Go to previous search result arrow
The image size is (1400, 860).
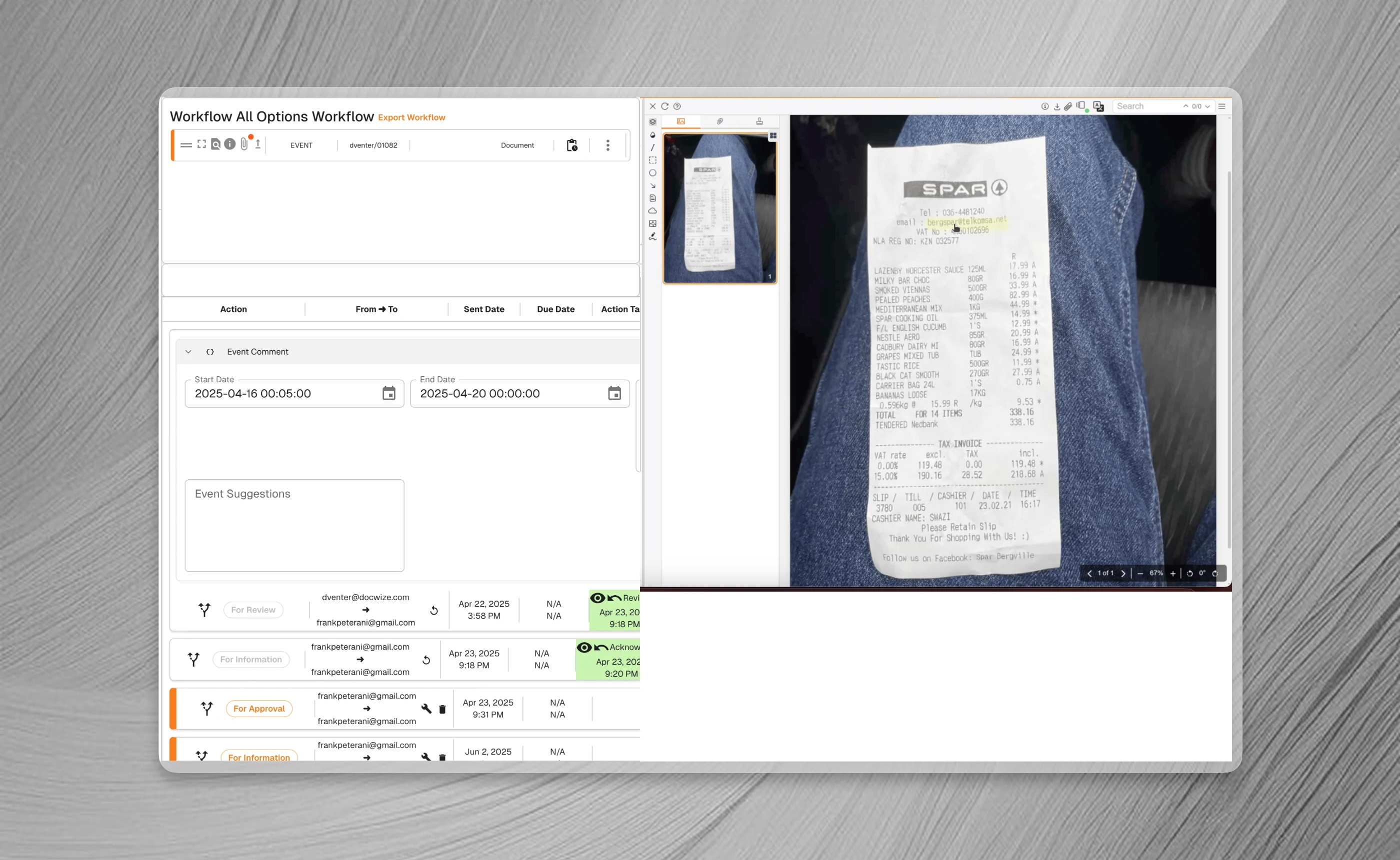1185,106
